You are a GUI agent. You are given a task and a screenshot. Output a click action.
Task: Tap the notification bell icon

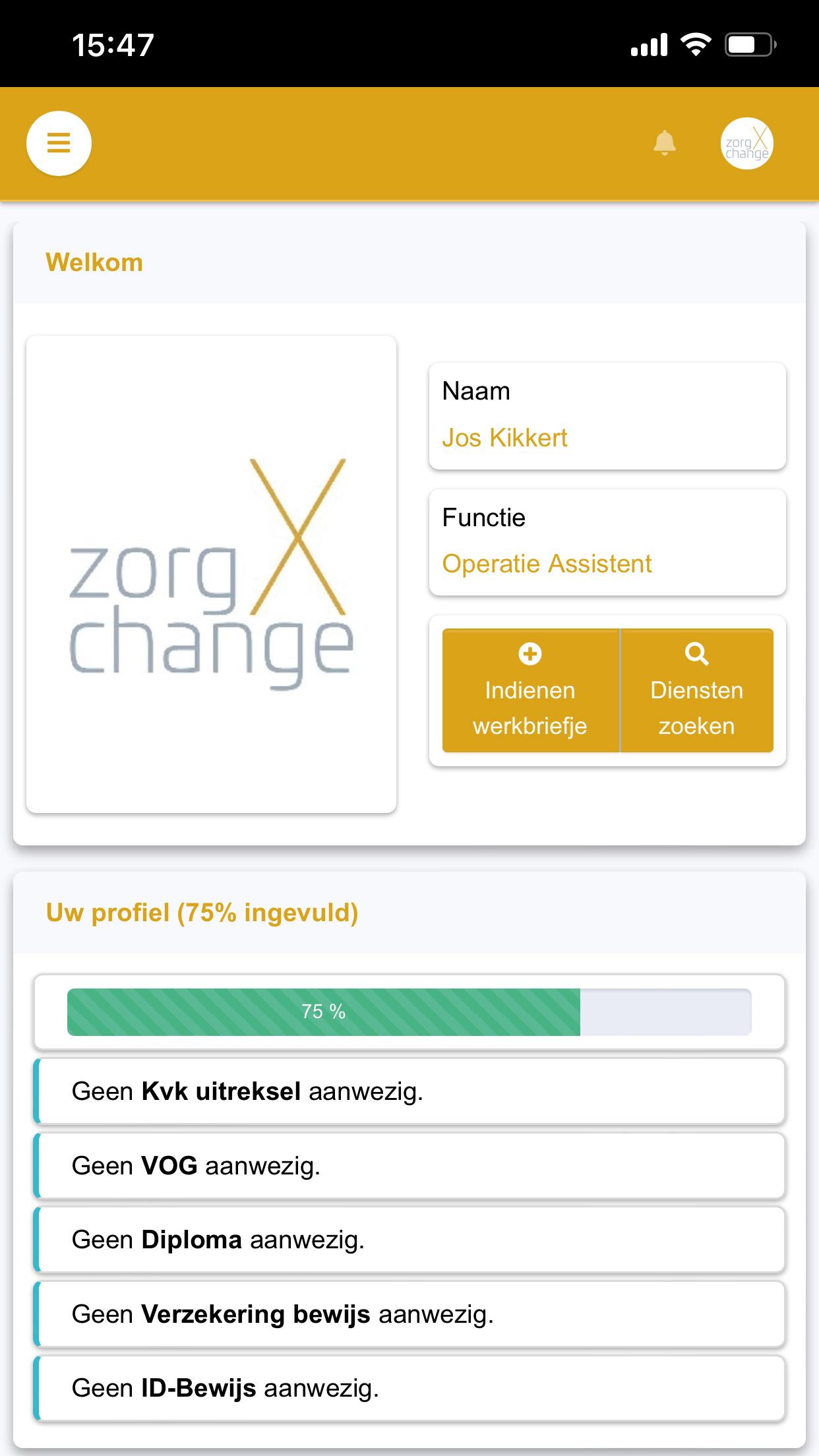(x=665, y=143)
